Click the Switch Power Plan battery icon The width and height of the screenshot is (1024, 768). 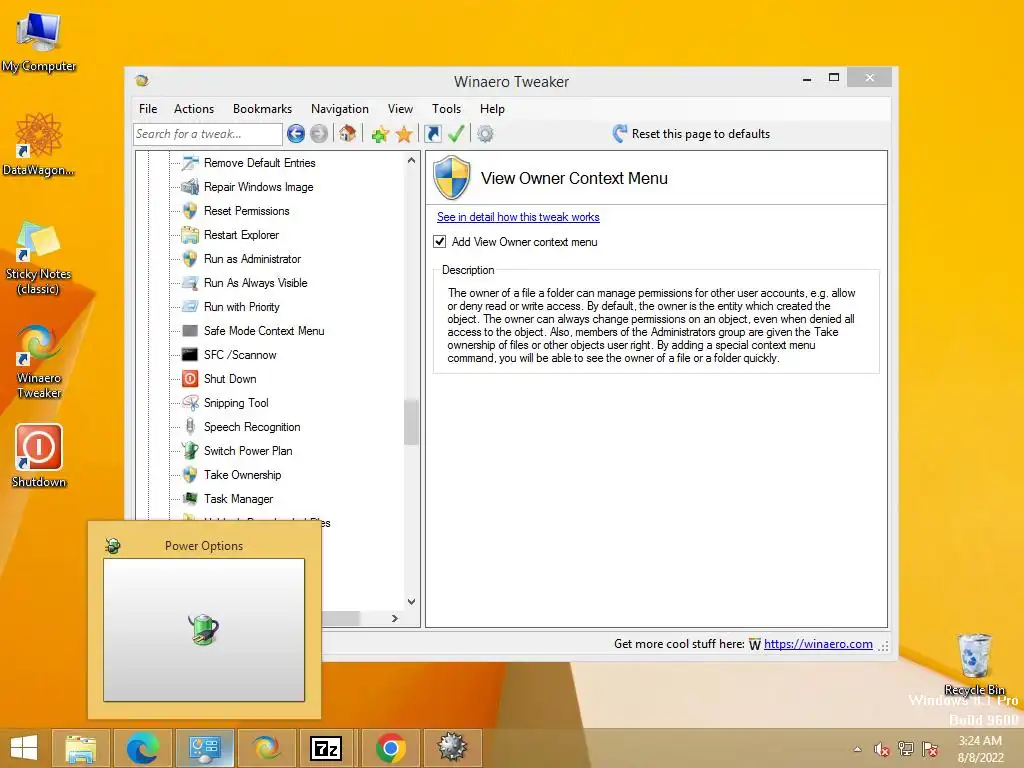pos(190,451)
